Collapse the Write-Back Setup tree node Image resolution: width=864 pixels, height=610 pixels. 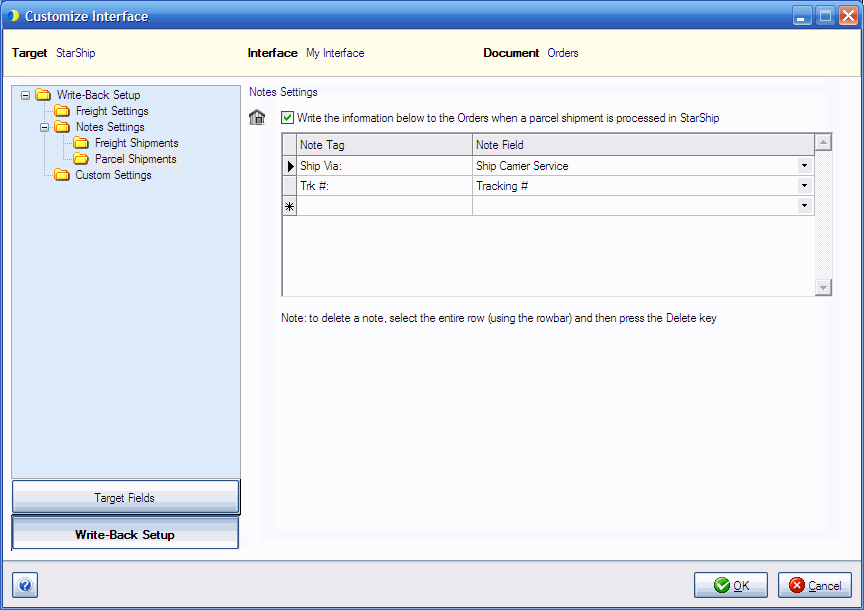[x=25, y=95]
